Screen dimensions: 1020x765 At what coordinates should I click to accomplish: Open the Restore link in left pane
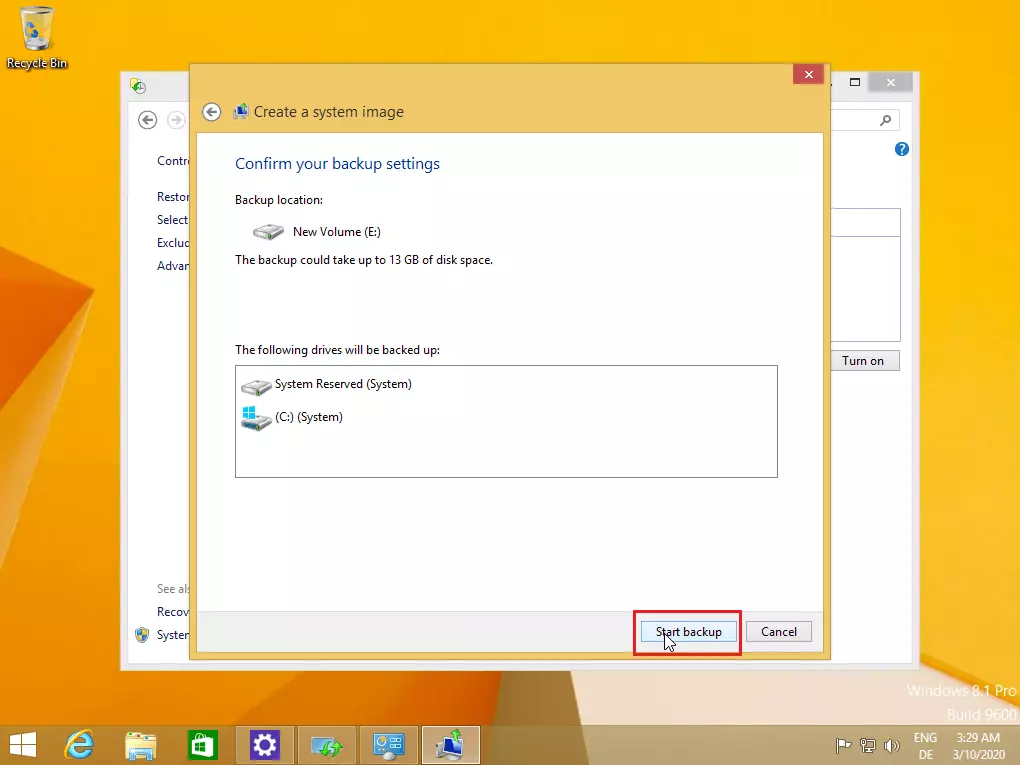(x=173, y=196)
